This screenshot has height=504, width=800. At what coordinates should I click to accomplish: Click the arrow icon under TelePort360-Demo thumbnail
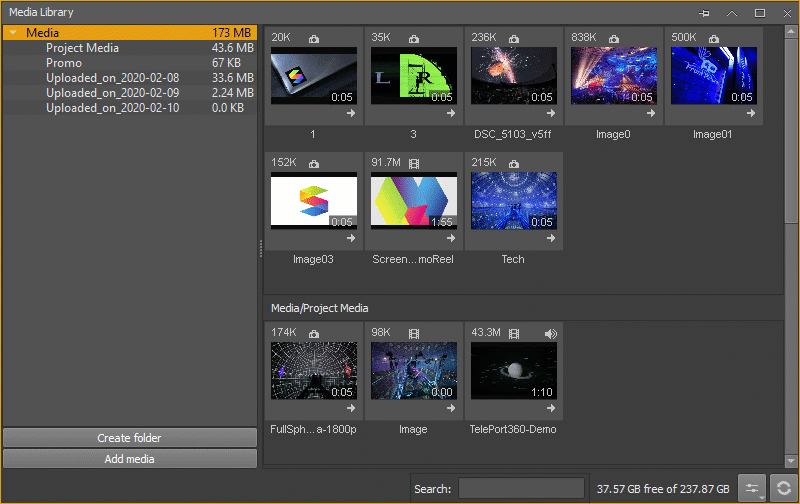(x=551, y=408)
